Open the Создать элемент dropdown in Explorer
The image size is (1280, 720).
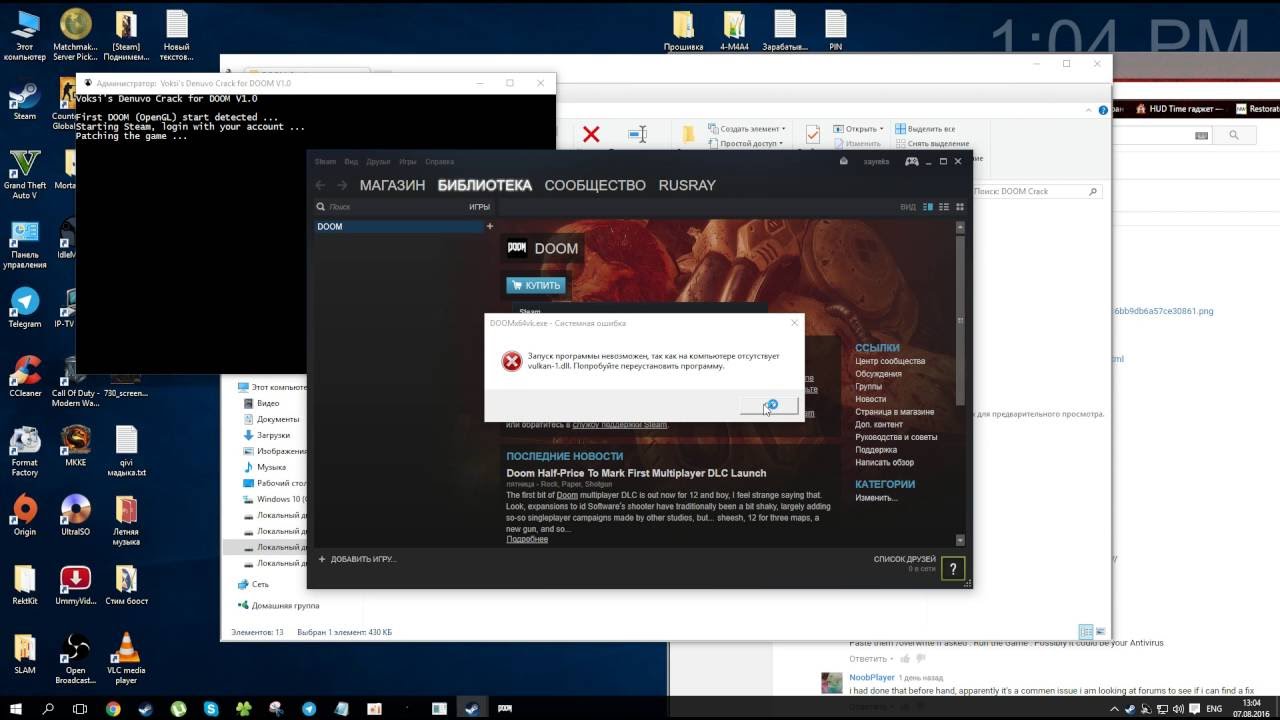tap(747, 129)
